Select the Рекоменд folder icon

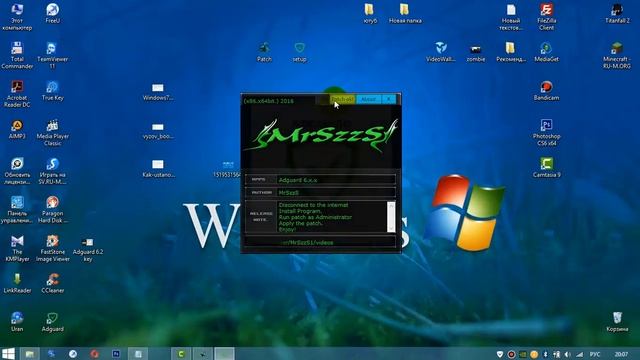pyautogui.click(x=511, y=52)
